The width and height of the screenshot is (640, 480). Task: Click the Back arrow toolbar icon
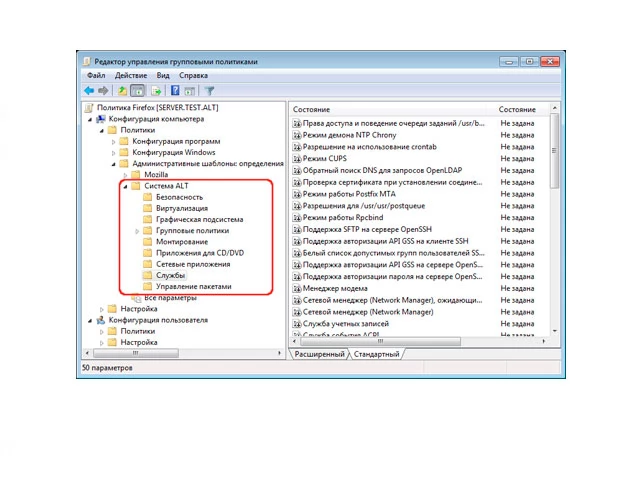[89, 90]
